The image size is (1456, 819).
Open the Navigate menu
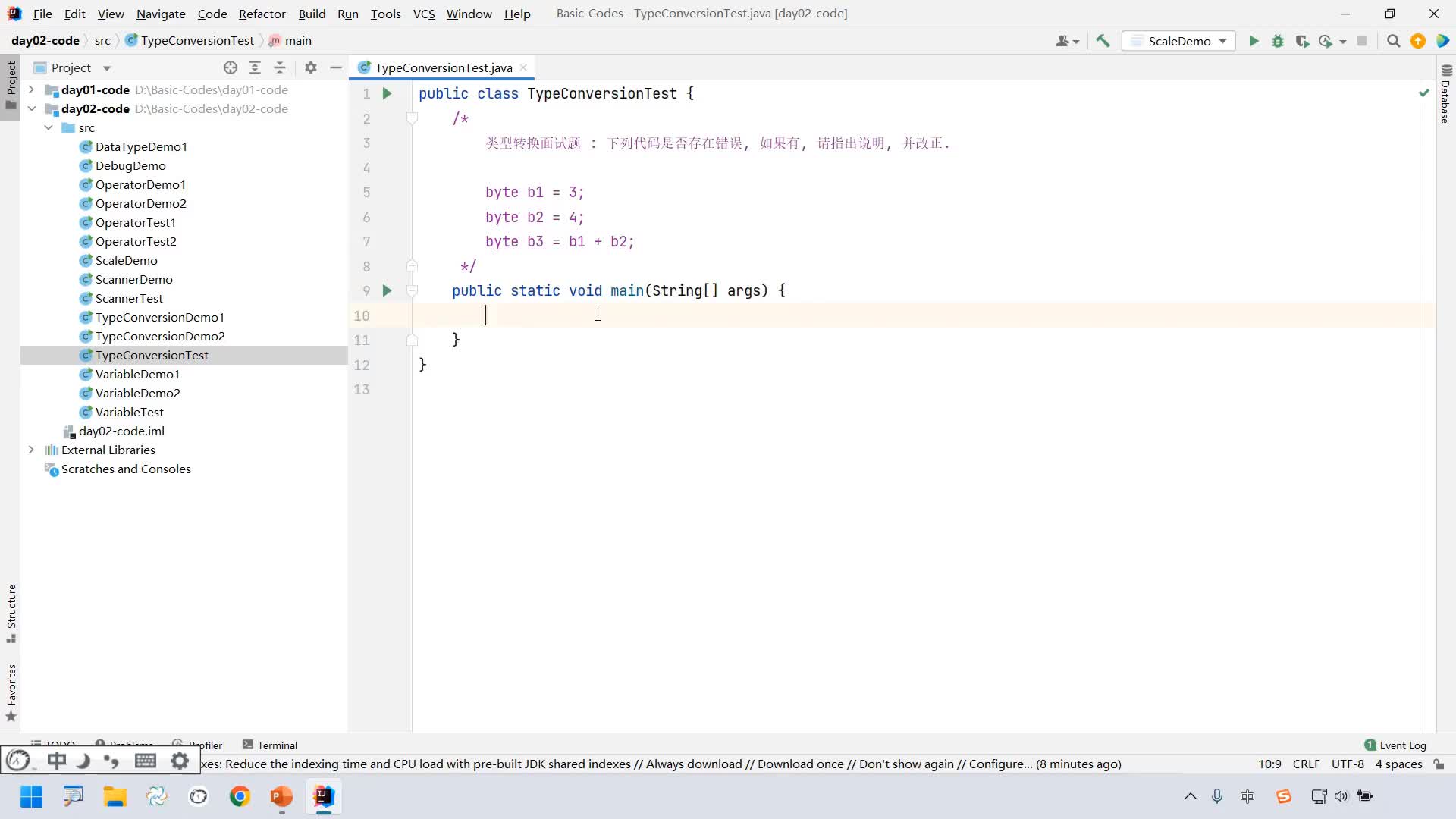(161, 14)
